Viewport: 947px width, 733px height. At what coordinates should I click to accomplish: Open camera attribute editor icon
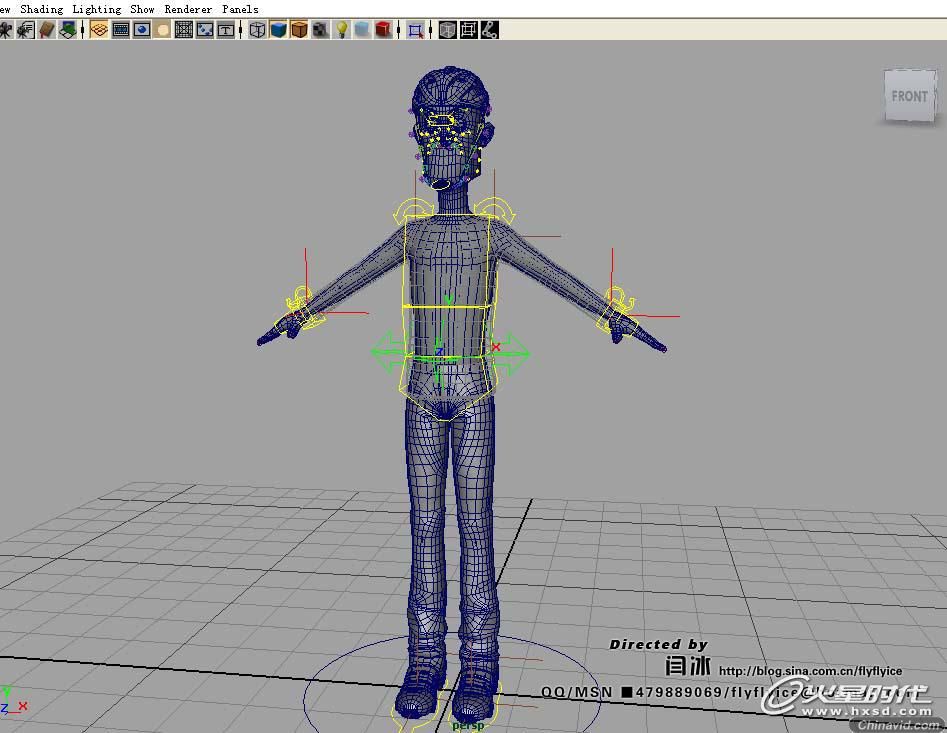coord(25,30)
